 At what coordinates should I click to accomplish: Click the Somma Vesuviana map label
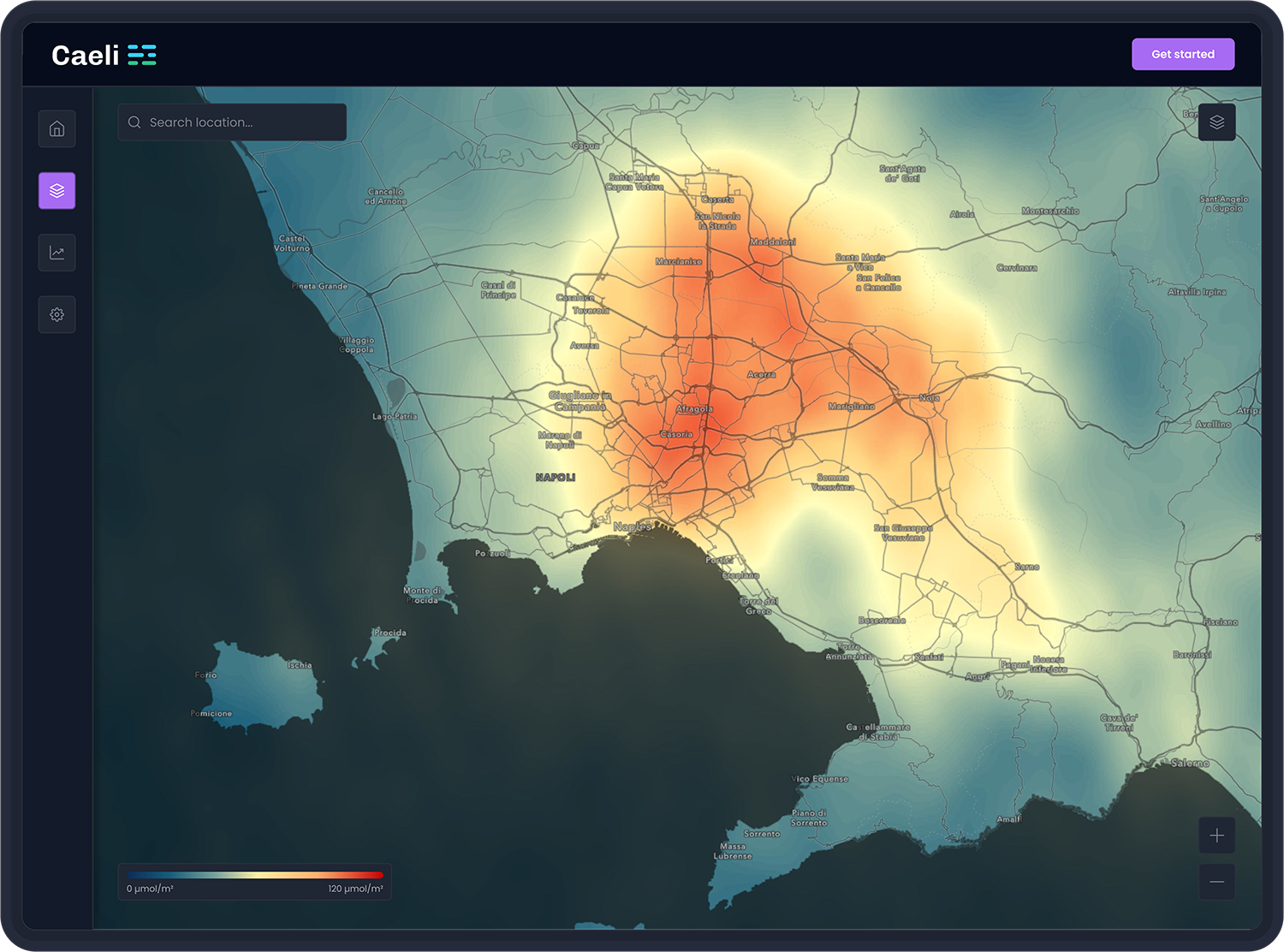tap(833, 482)
